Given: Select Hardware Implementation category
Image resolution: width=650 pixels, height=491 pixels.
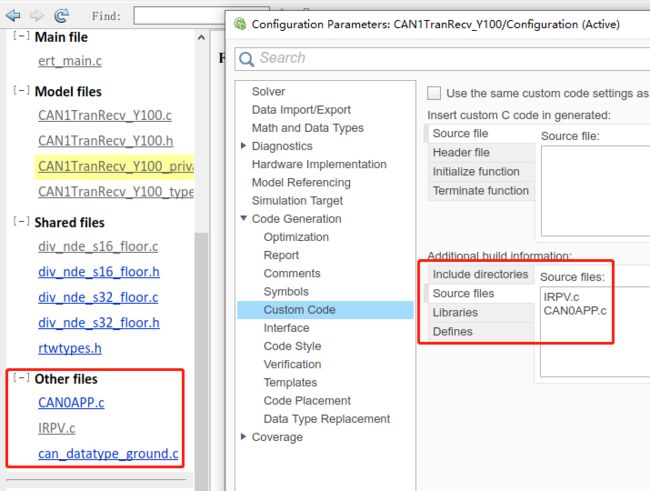Looking at the screenshot, I should (319, 165).
